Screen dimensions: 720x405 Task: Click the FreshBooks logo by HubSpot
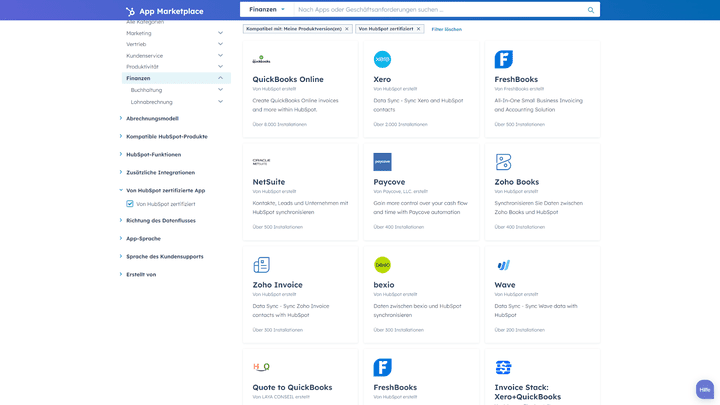(x=382, y=367)
